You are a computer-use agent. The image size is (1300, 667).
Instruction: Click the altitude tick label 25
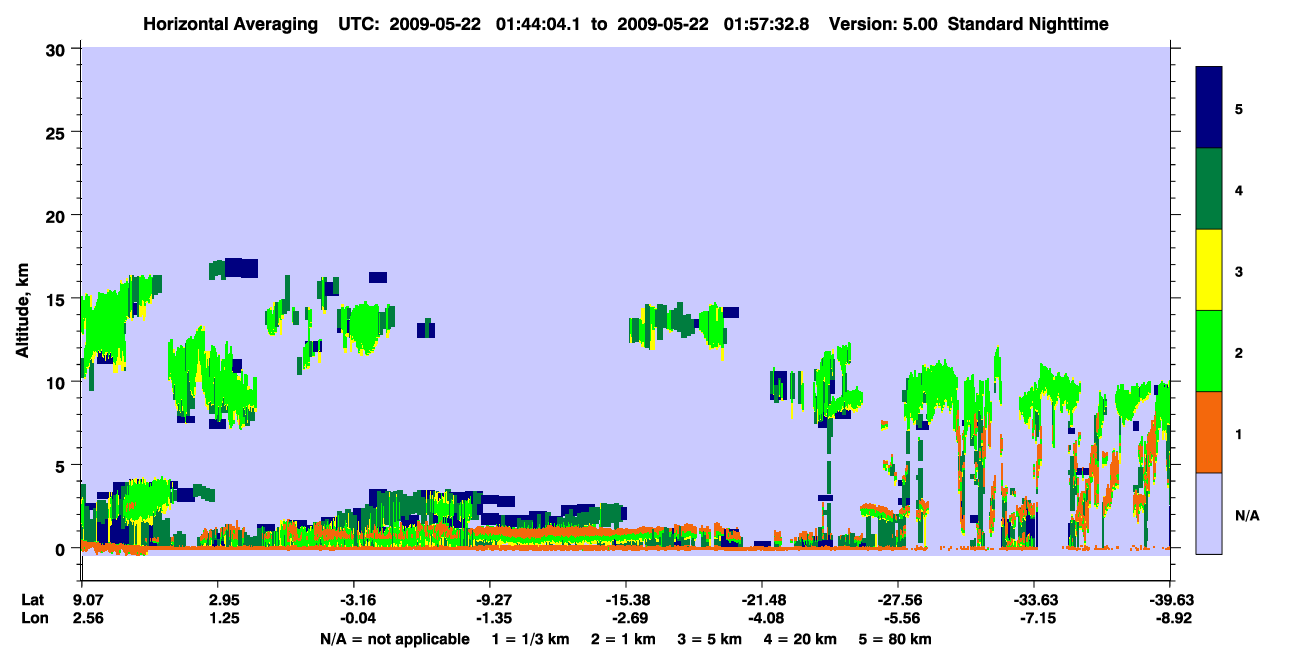[x=58, y=132]
